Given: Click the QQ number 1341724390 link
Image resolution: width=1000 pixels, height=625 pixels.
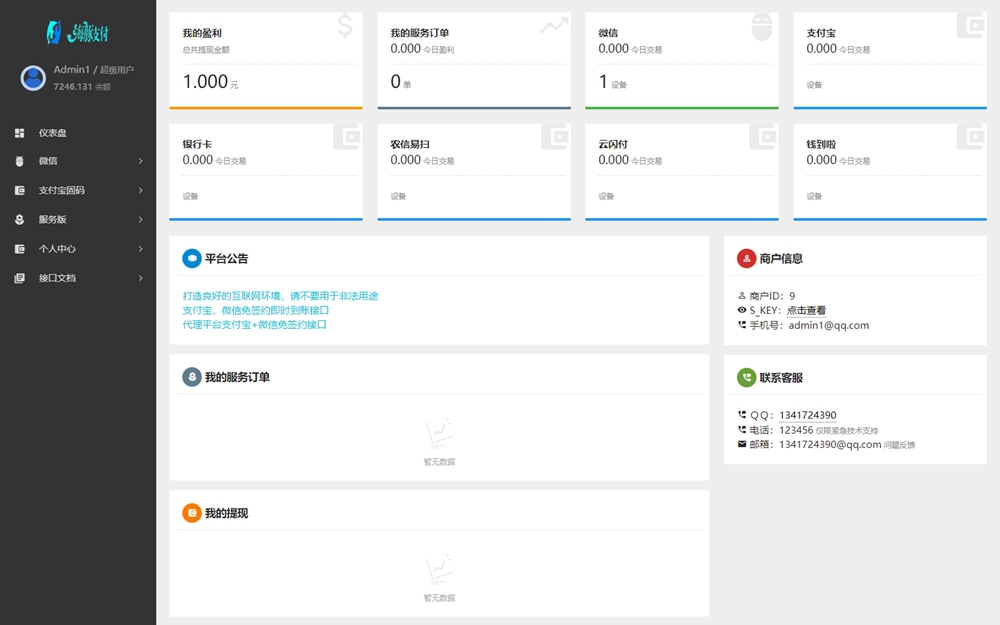Looking at the screenshot, I should (x=807, y=416).
